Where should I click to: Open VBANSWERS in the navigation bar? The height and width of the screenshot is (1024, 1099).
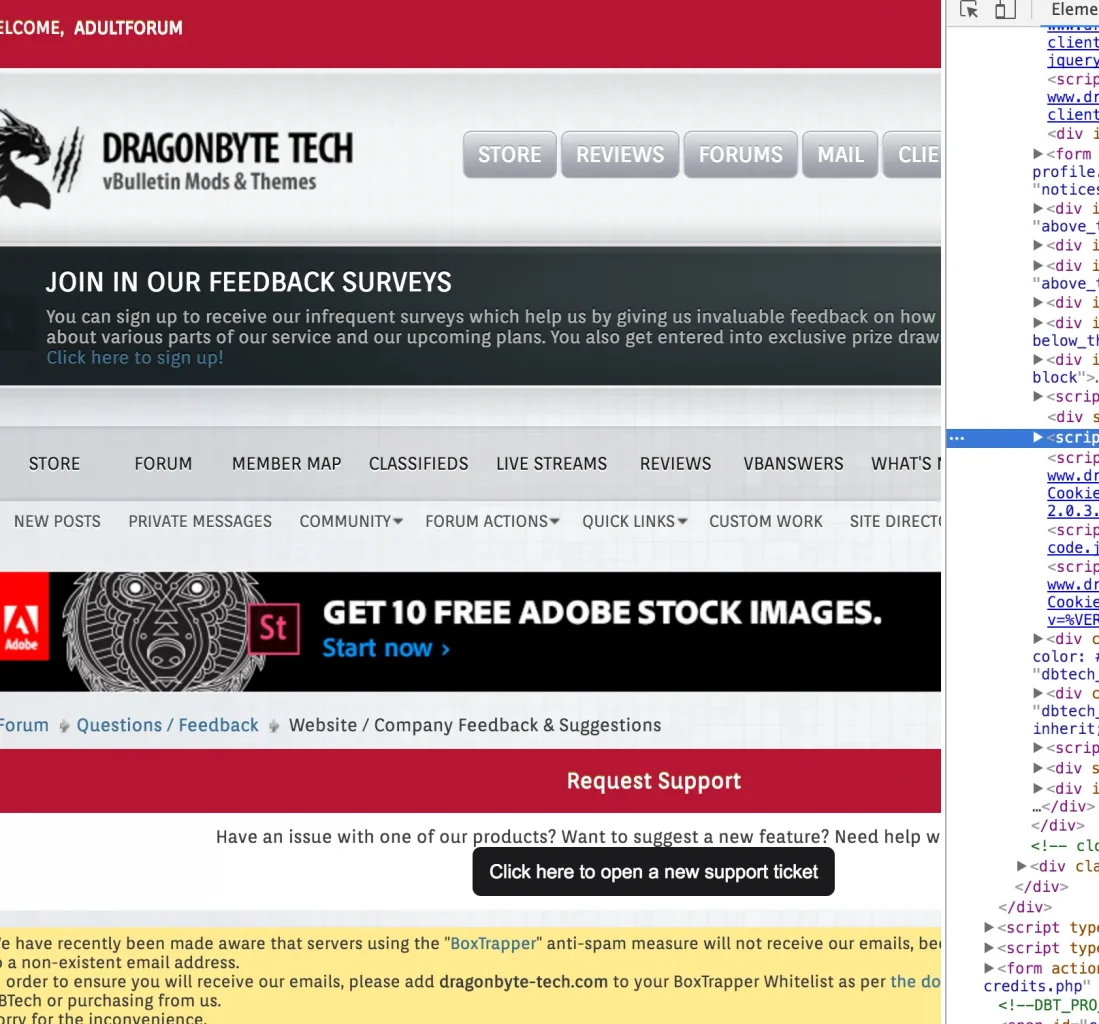click(x=793, y=464)
